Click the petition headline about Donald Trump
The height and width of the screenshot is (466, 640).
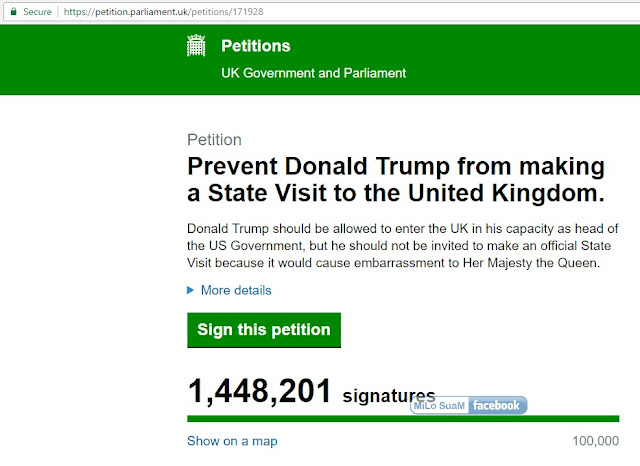pyautogui.click(x=396, y=180)
